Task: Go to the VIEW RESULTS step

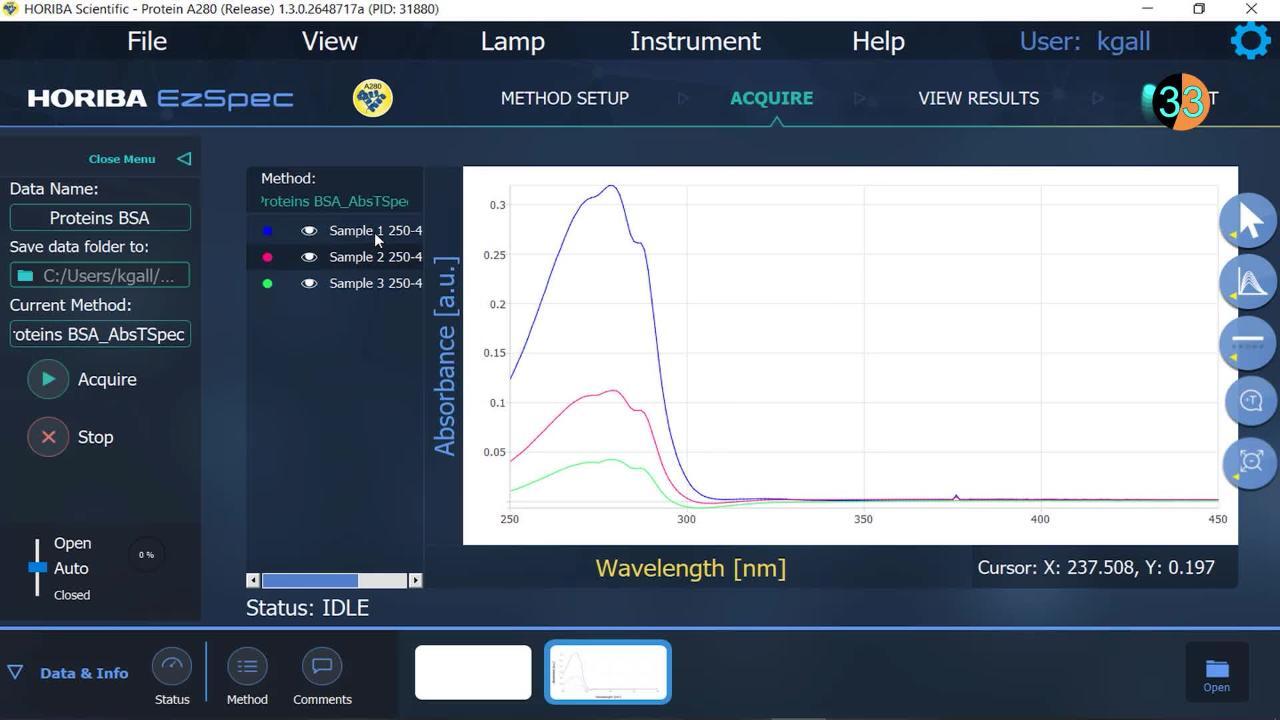Action: pyautogui.click(x=979, y=98)
